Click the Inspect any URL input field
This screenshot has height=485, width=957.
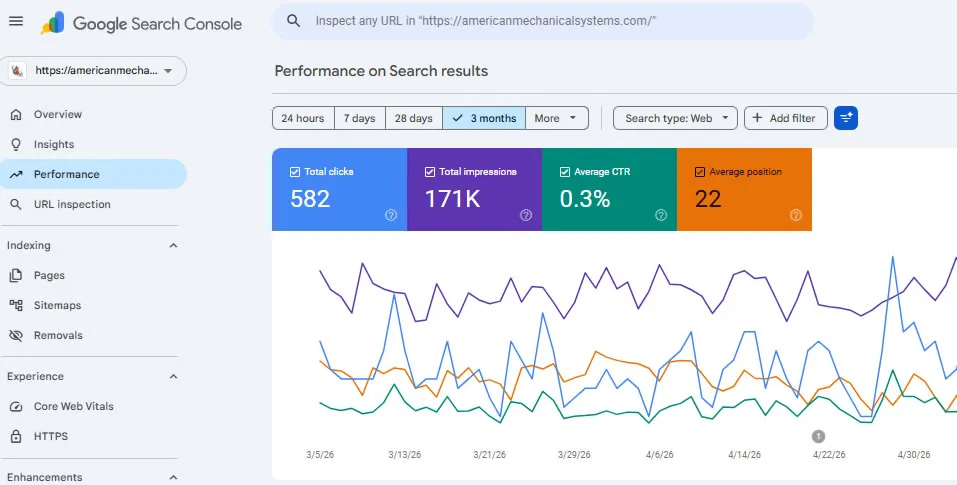pos(543,21)
